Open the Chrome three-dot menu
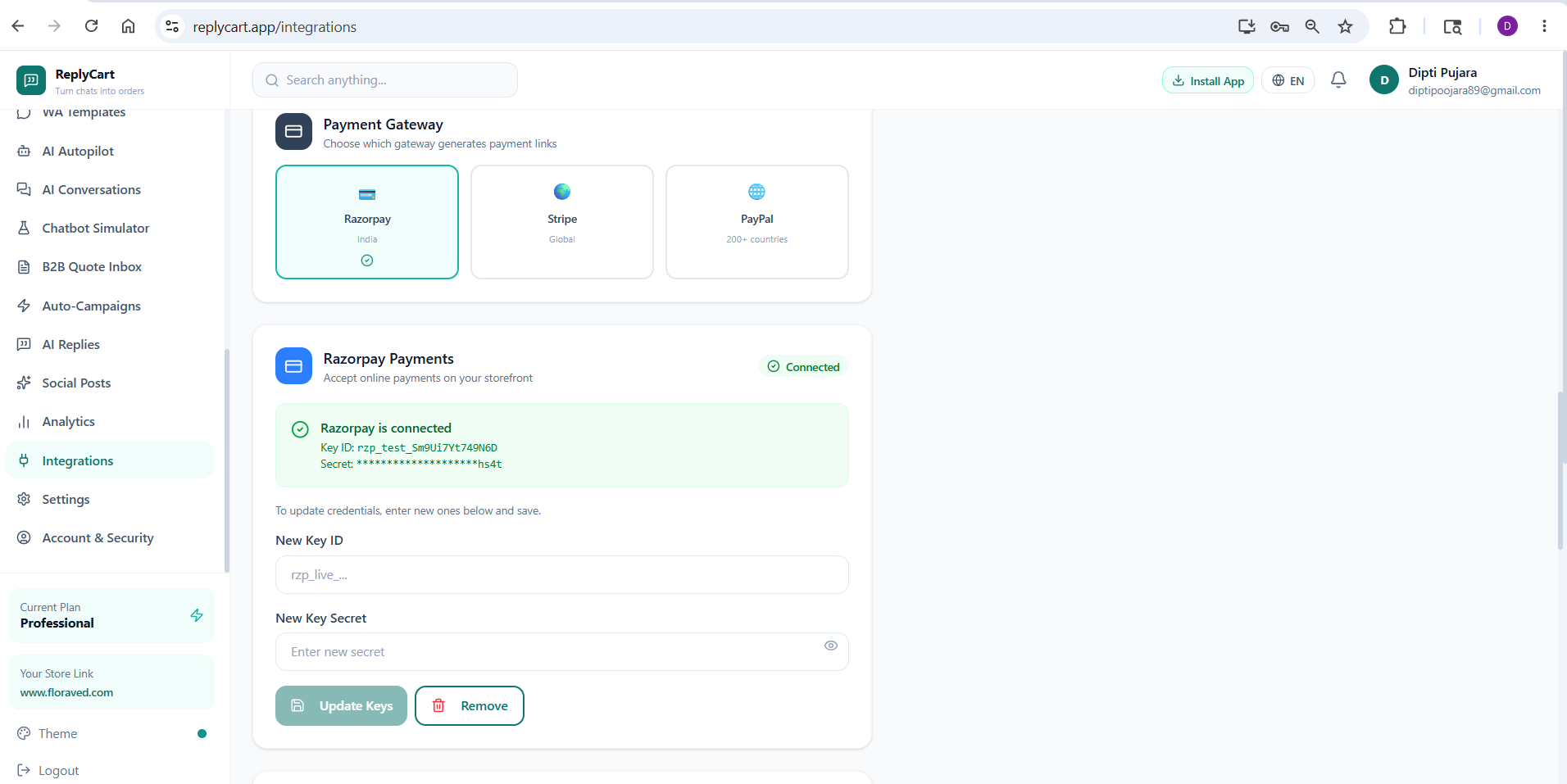 click(x=1544, y=26)
